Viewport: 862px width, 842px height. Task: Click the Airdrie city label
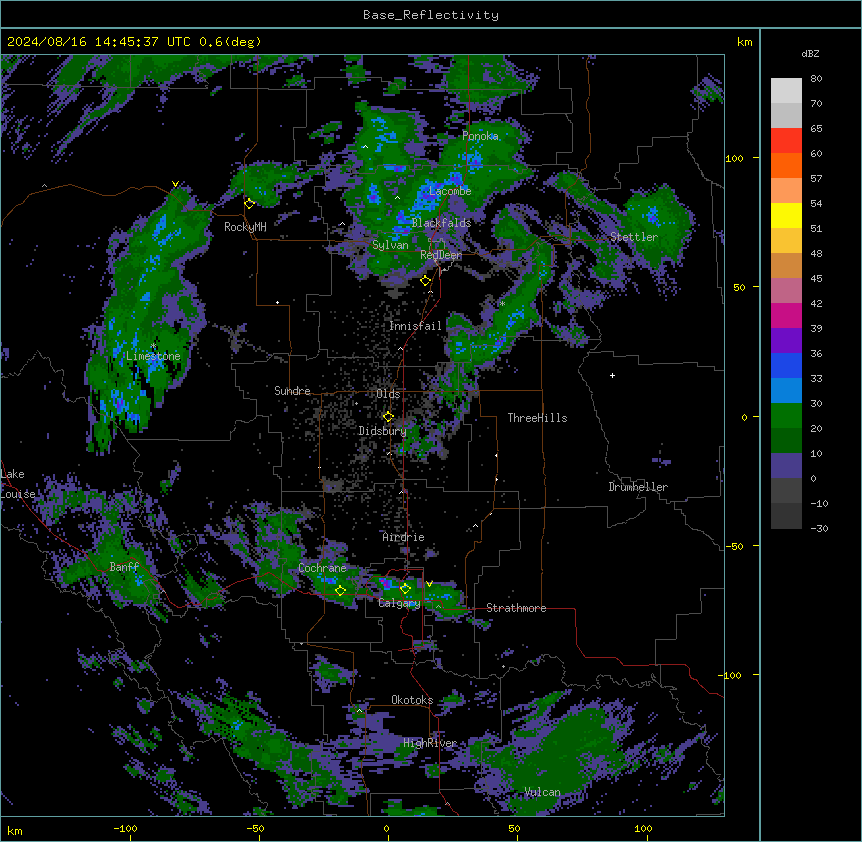(403, 537)
